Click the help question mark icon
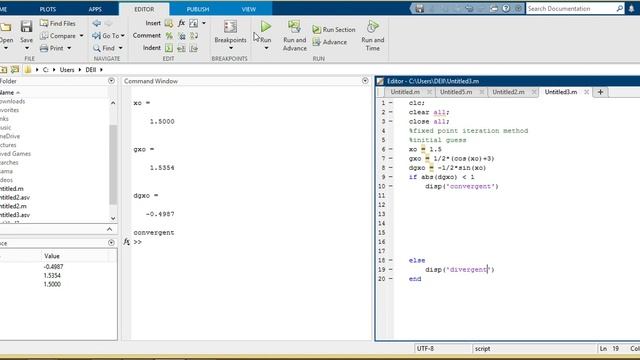The height and width of the screenshot is (360, 640). [506, 9]
